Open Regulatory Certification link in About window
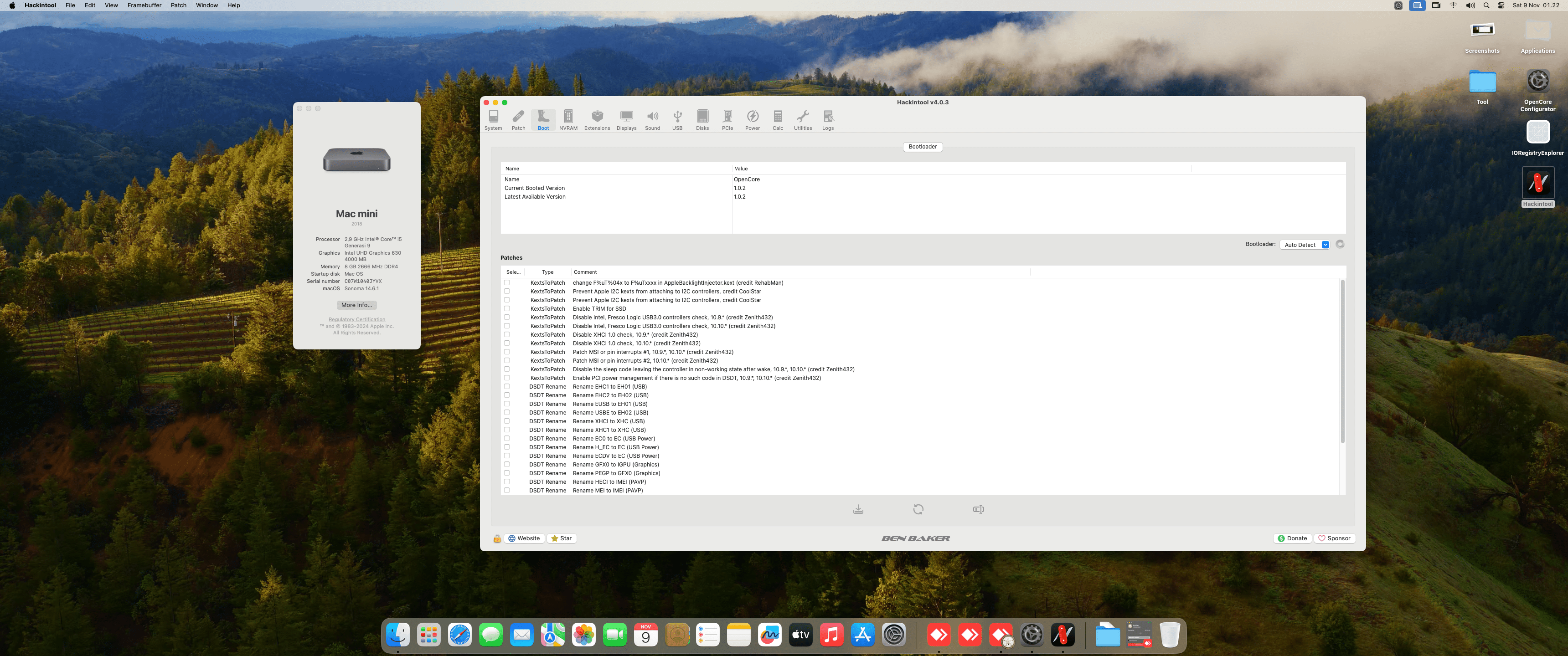This screenshot has width=1568, height=656. point(357,319)
